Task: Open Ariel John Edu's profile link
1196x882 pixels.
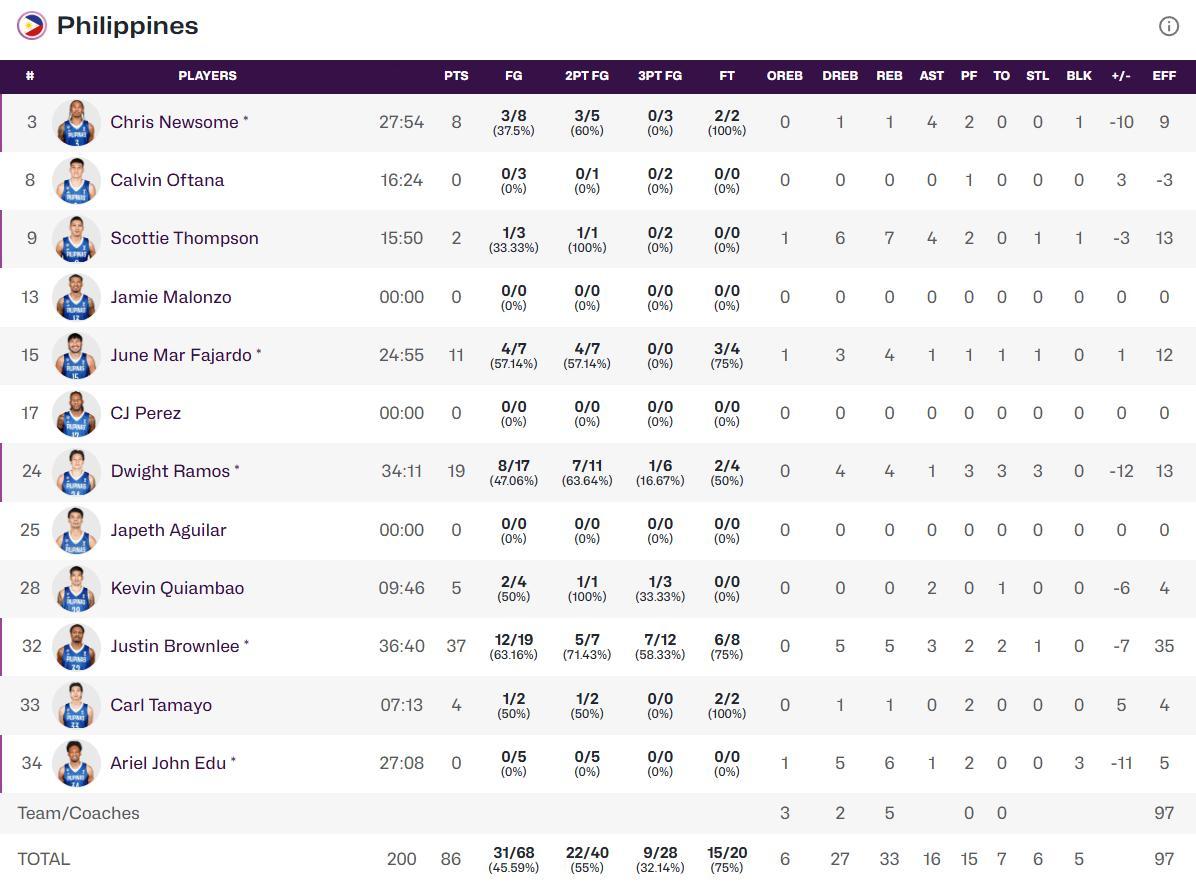Action: click(168, 762)
